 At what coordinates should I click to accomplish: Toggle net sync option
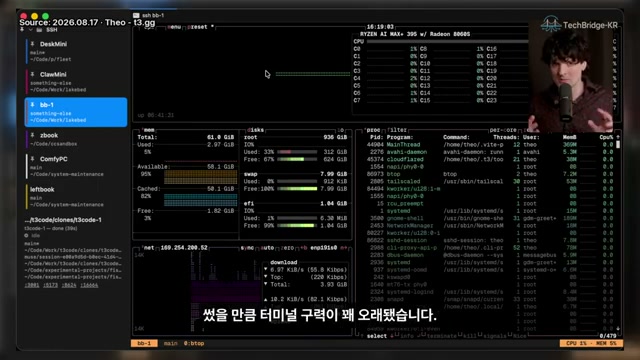(x=247, y=248)
